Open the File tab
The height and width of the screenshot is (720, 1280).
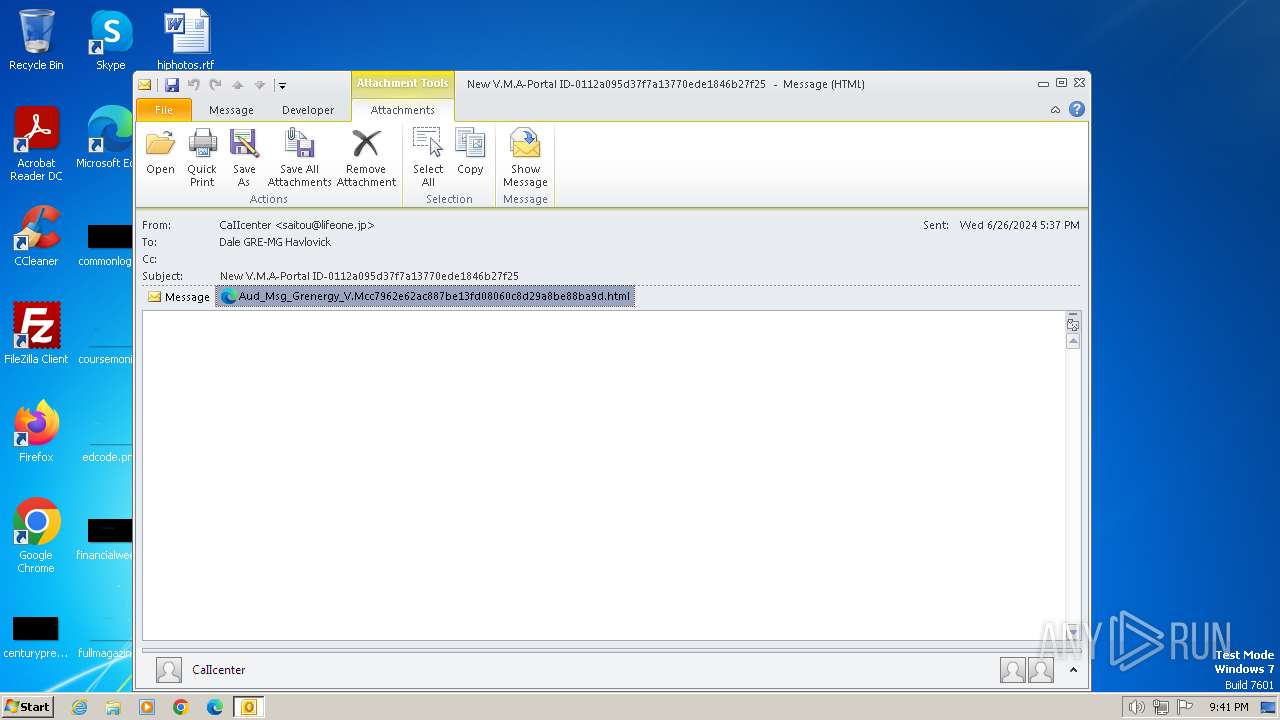(x=164, y=110)
